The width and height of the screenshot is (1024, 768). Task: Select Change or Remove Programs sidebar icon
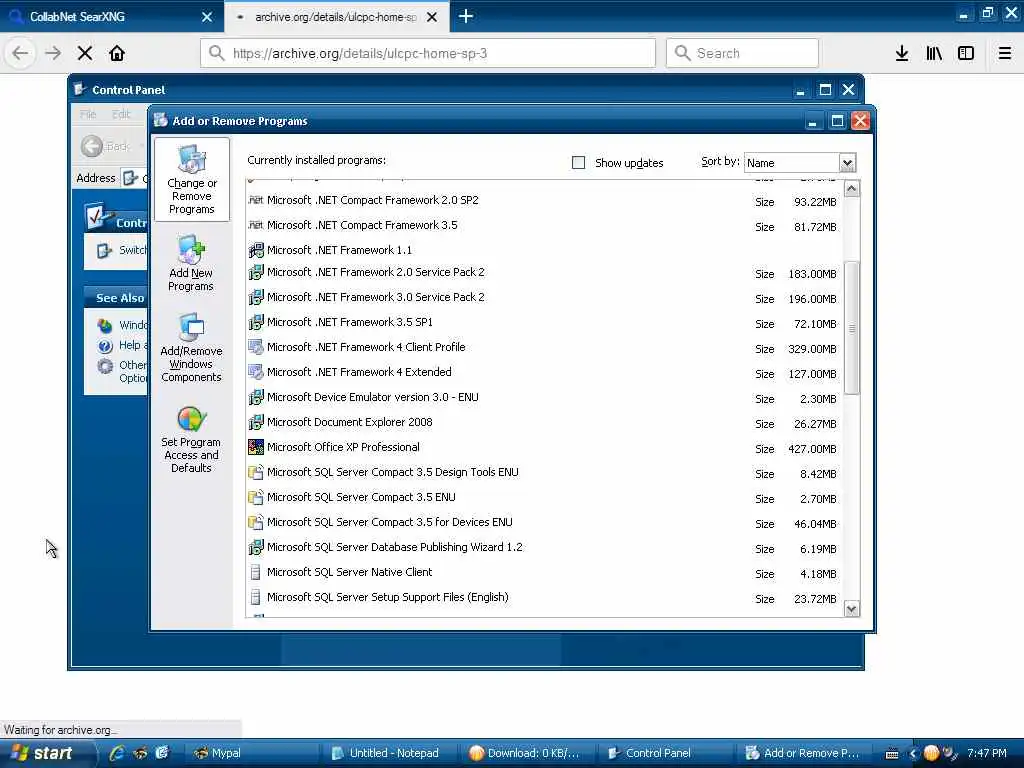click(192, 178)
